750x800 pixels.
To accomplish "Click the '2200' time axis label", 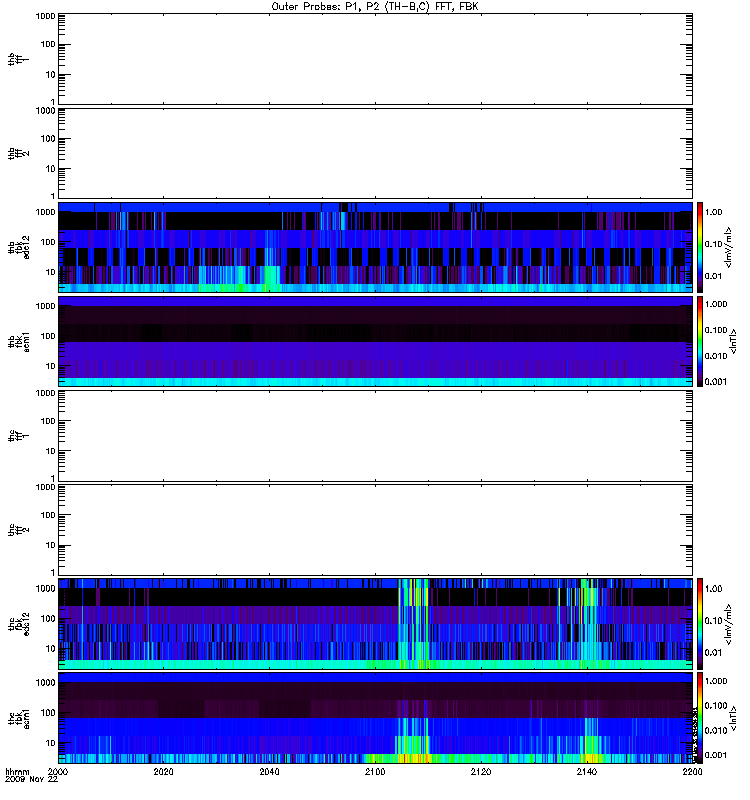I will 692,772.
